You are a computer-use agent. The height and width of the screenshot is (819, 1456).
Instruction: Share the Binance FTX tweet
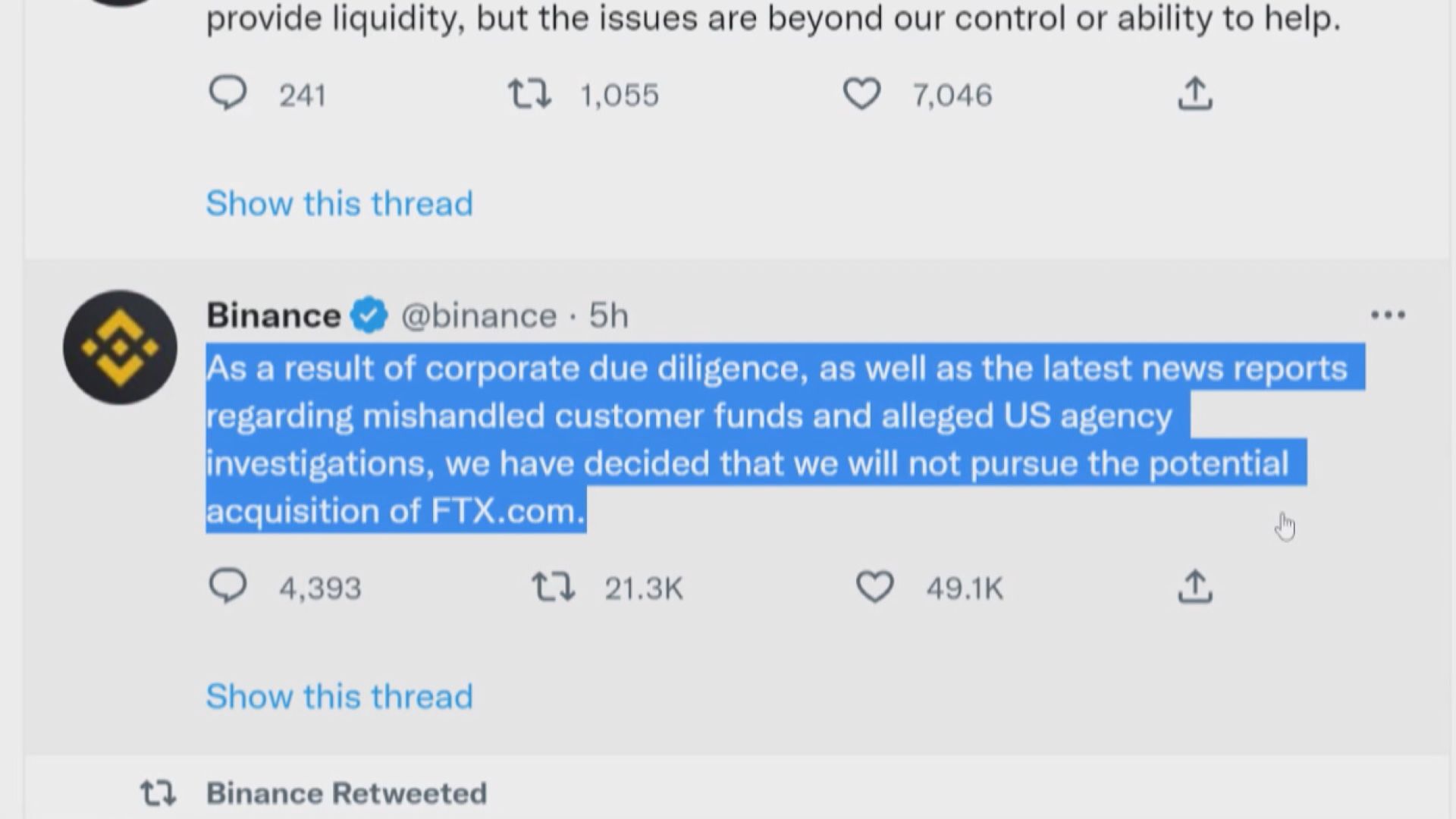point(1194,588)
